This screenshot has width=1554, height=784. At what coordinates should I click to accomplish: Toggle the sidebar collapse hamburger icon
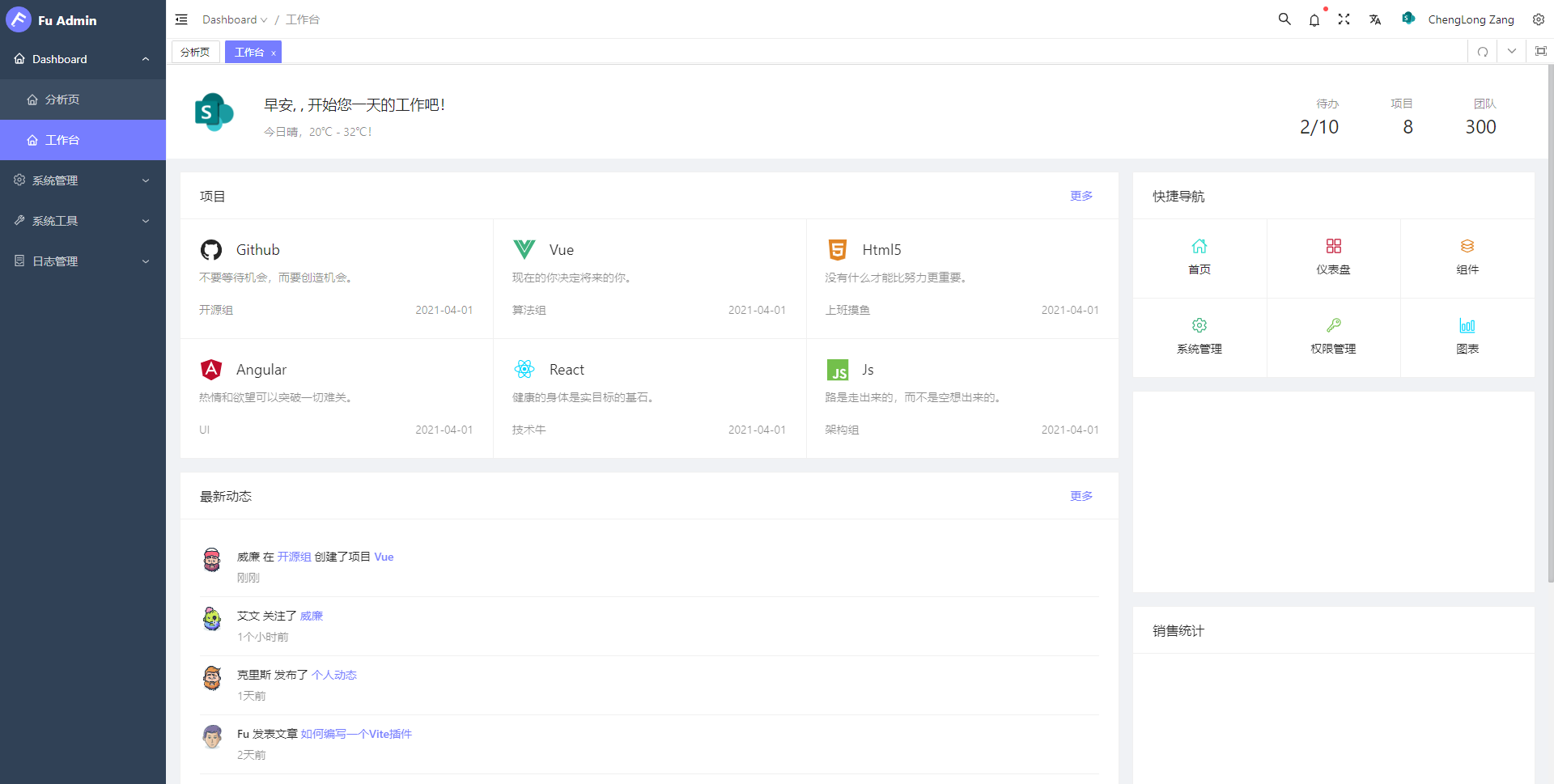(x=181, y=19)
